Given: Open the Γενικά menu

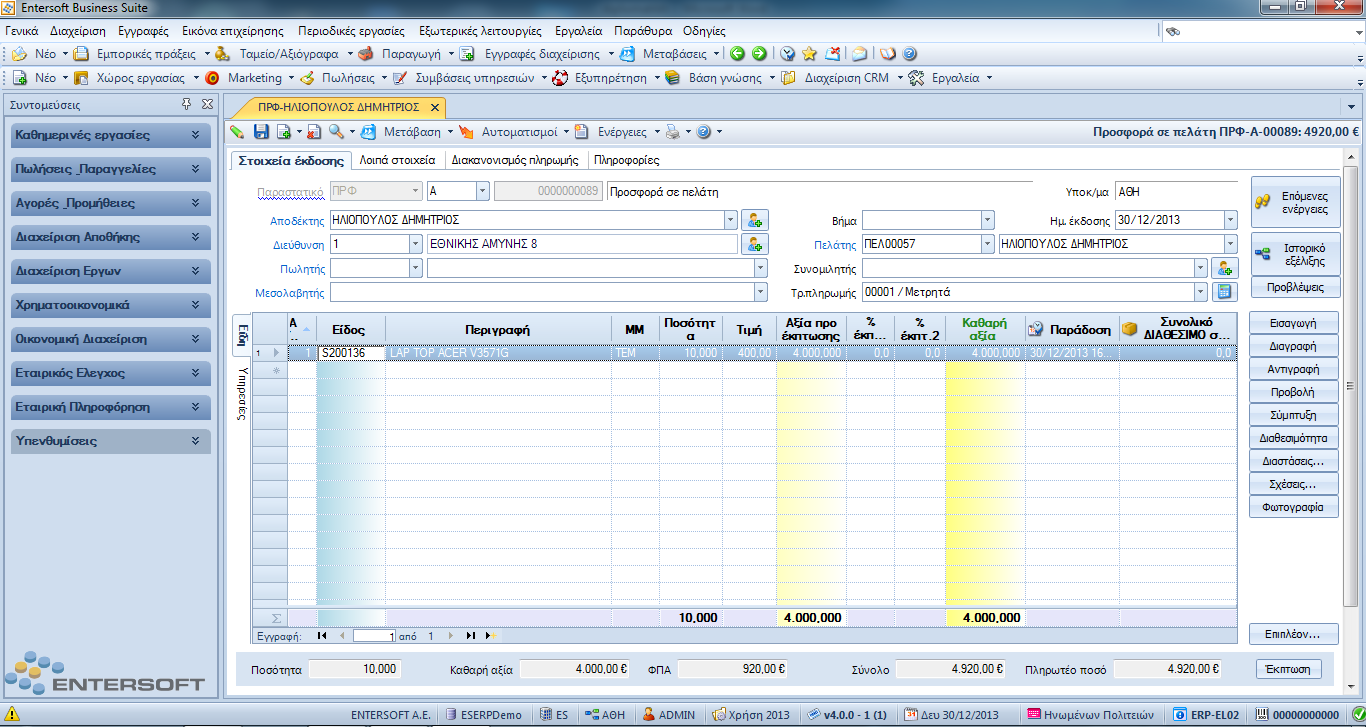Looking at the screenshot, I should (x=21, y=31).
